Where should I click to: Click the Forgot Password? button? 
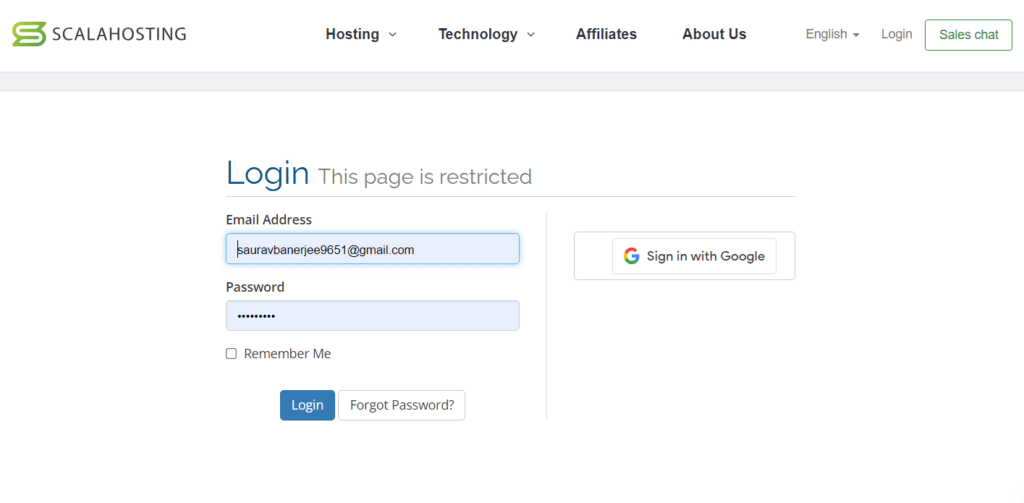402,405
